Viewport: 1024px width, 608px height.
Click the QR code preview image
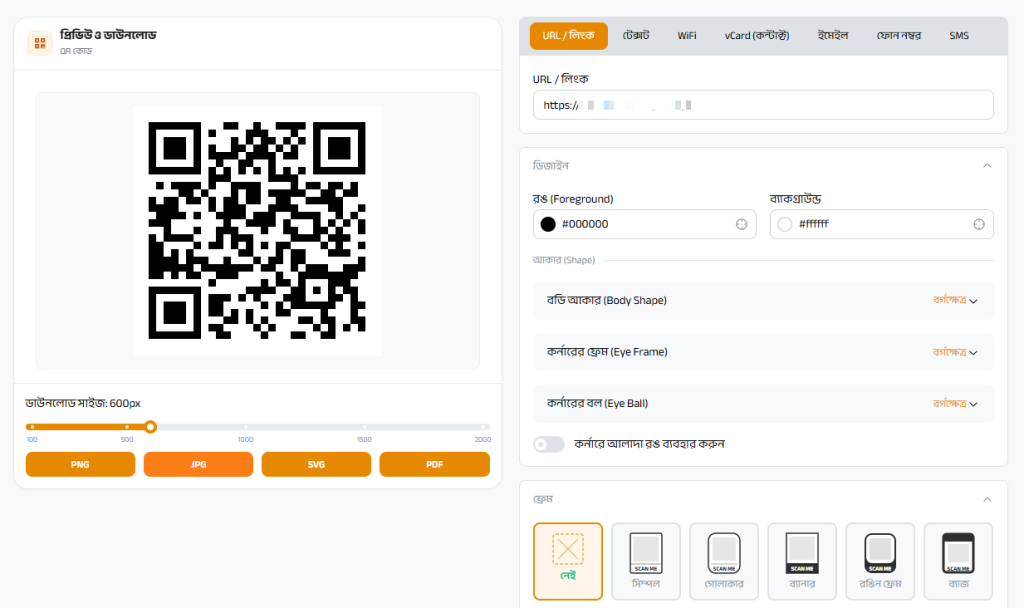tap(257, 231)
